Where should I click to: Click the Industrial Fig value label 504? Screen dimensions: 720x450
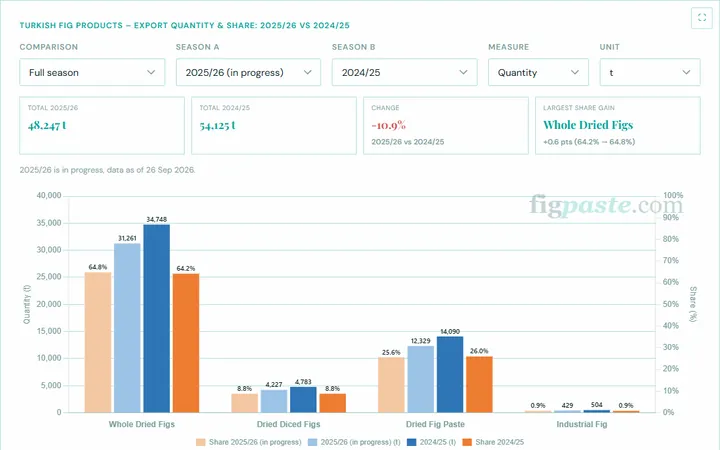point(596,405)
